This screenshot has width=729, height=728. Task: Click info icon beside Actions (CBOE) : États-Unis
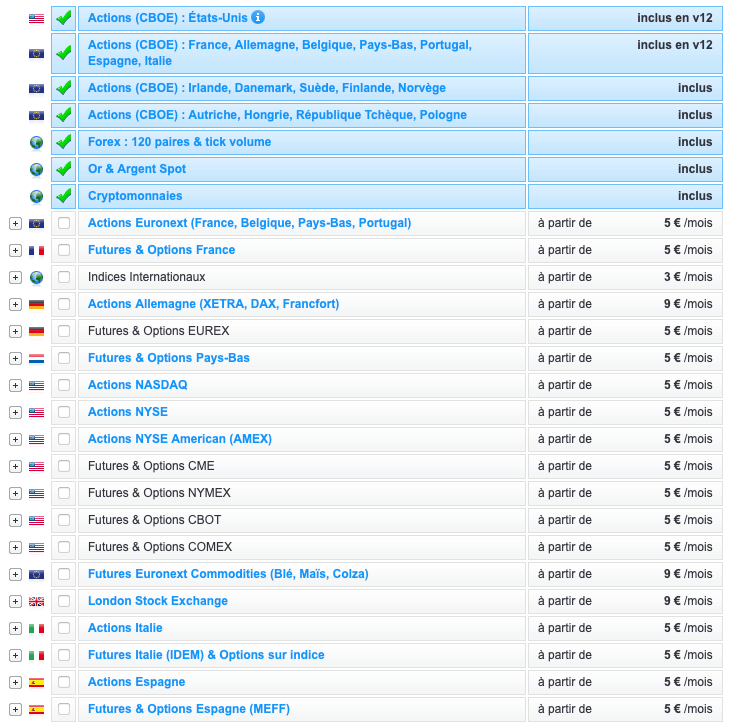coord(258,17)
